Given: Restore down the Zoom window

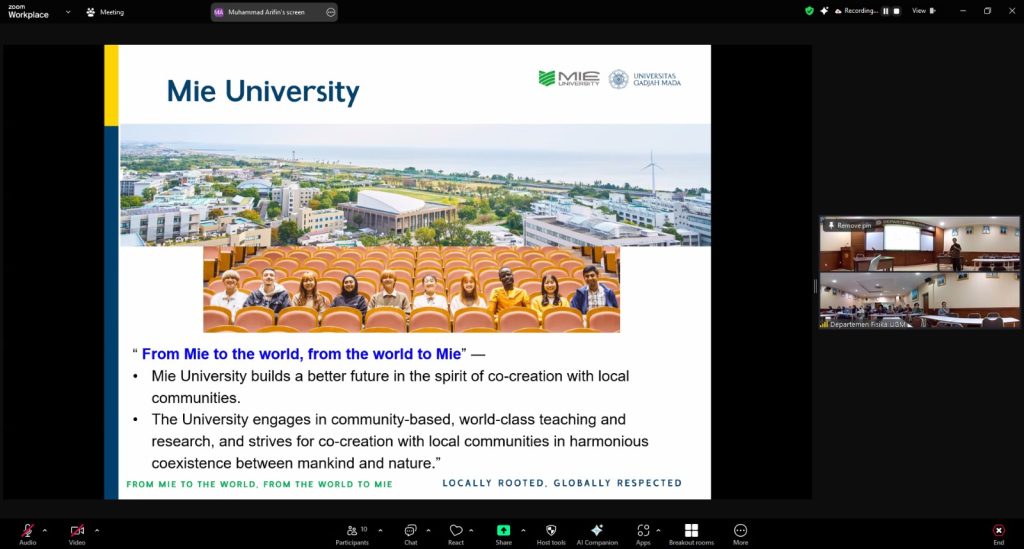Looking at the screenshot, I should click(x=987, y=11).
